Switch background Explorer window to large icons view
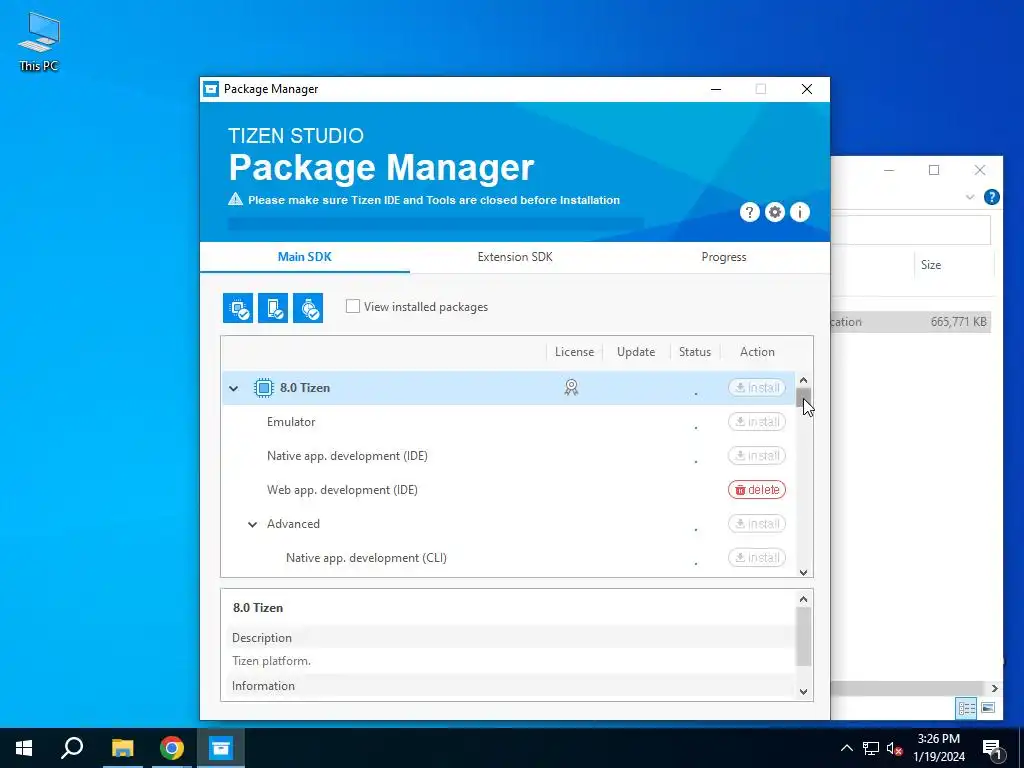1024x768 pixels. click(x=988, y=708)
